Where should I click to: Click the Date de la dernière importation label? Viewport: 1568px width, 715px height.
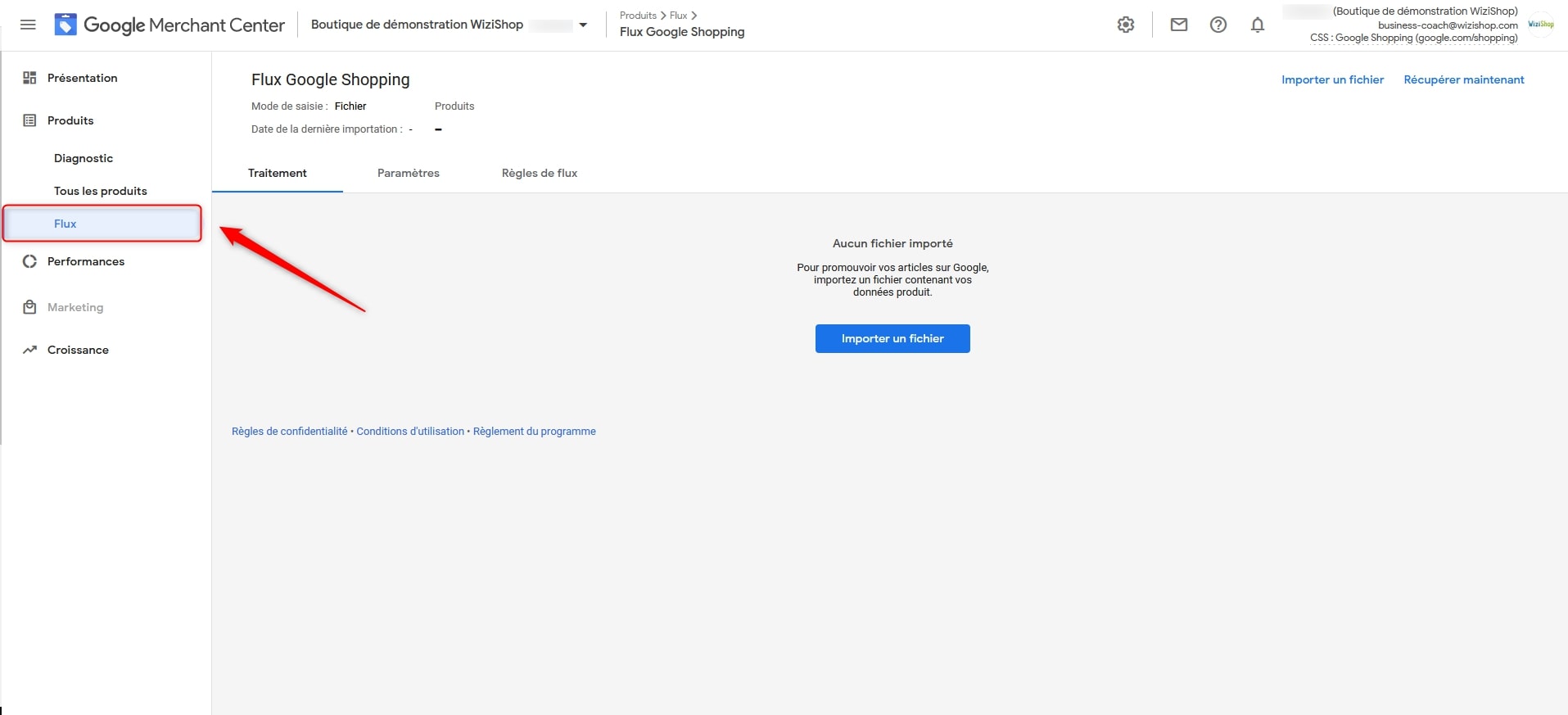pos(326,129)
